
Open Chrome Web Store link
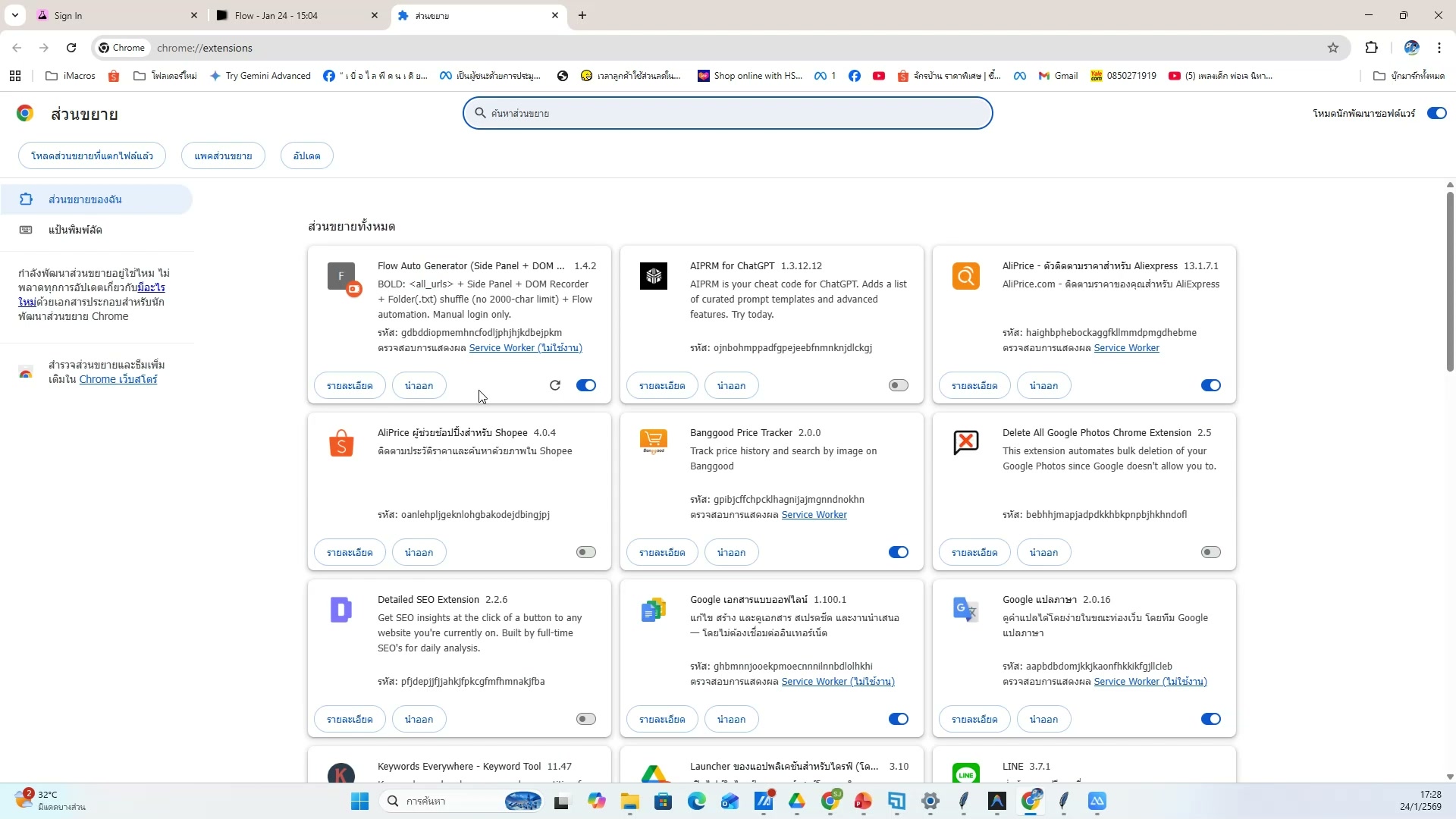click(118, 379)
